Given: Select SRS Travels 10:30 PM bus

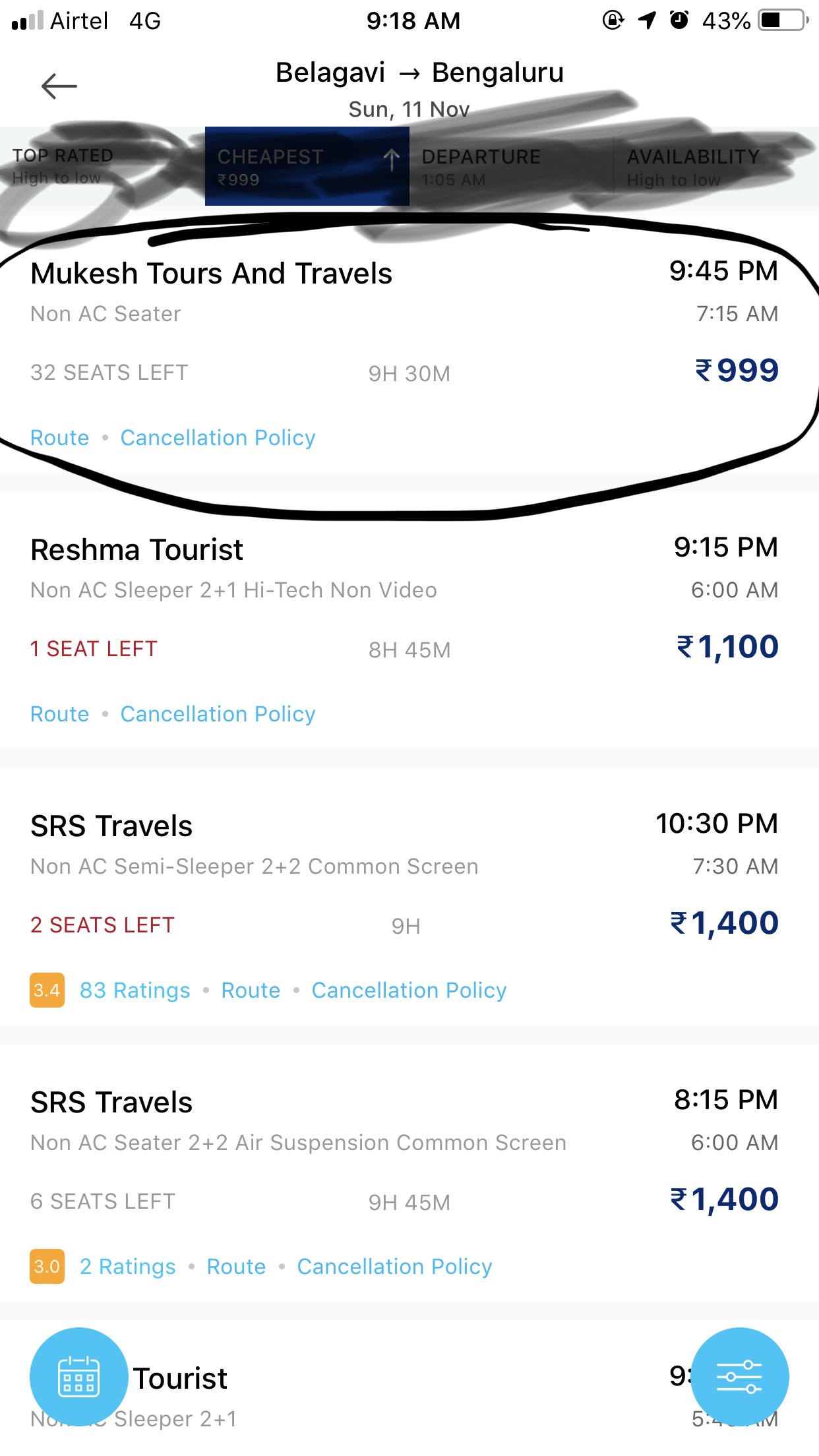Looking at the screenshot, I should (111, 826).
